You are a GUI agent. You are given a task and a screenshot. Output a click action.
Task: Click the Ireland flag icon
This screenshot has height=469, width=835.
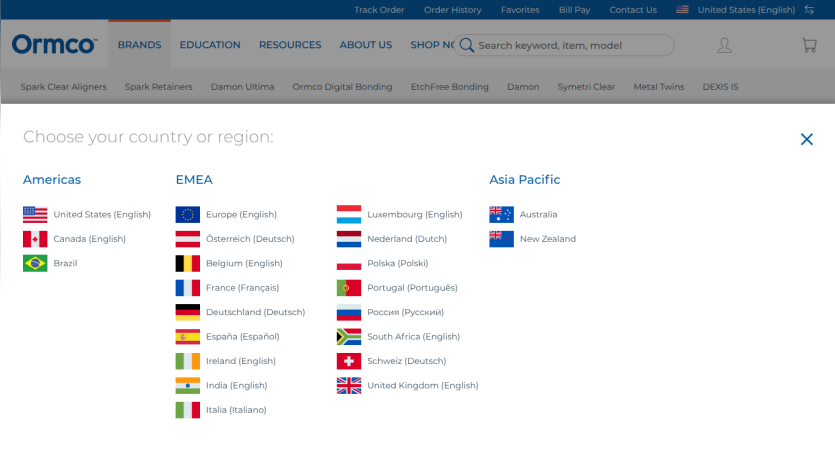[x=188, y=361]
